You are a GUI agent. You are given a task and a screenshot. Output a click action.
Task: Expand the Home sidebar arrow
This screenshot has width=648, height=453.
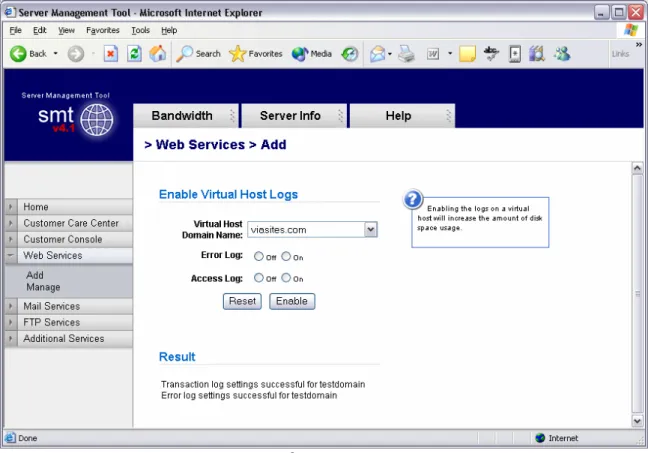[11, 207]
